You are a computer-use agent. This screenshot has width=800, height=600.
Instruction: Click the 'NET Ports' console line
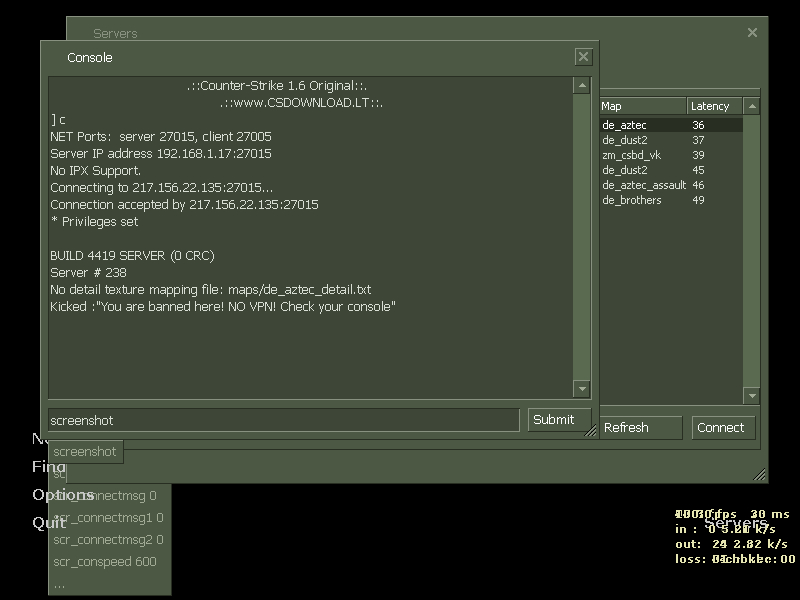(x=161, y=137)
